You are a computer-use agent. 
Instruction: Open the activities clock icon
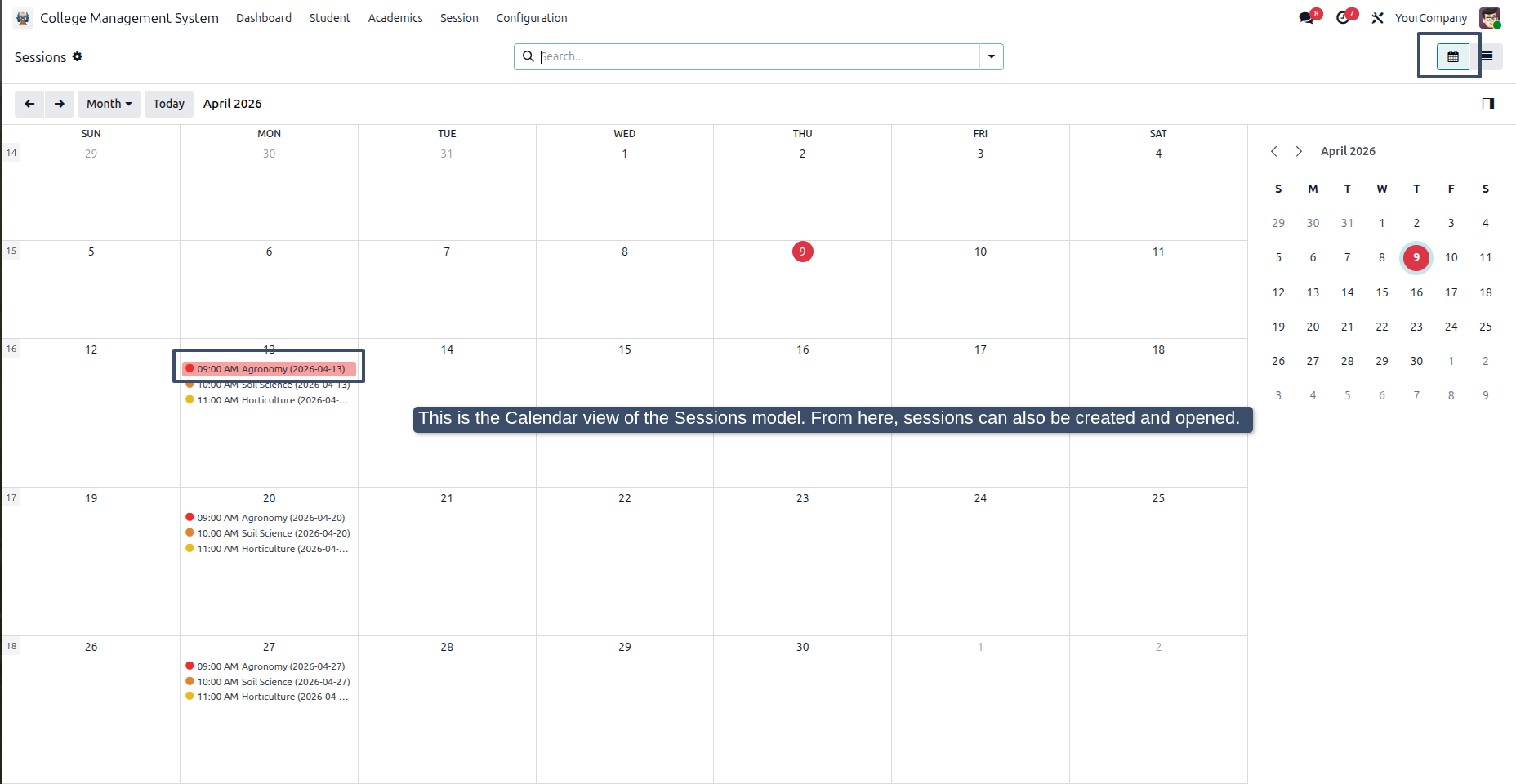(x=1343, y=18)
